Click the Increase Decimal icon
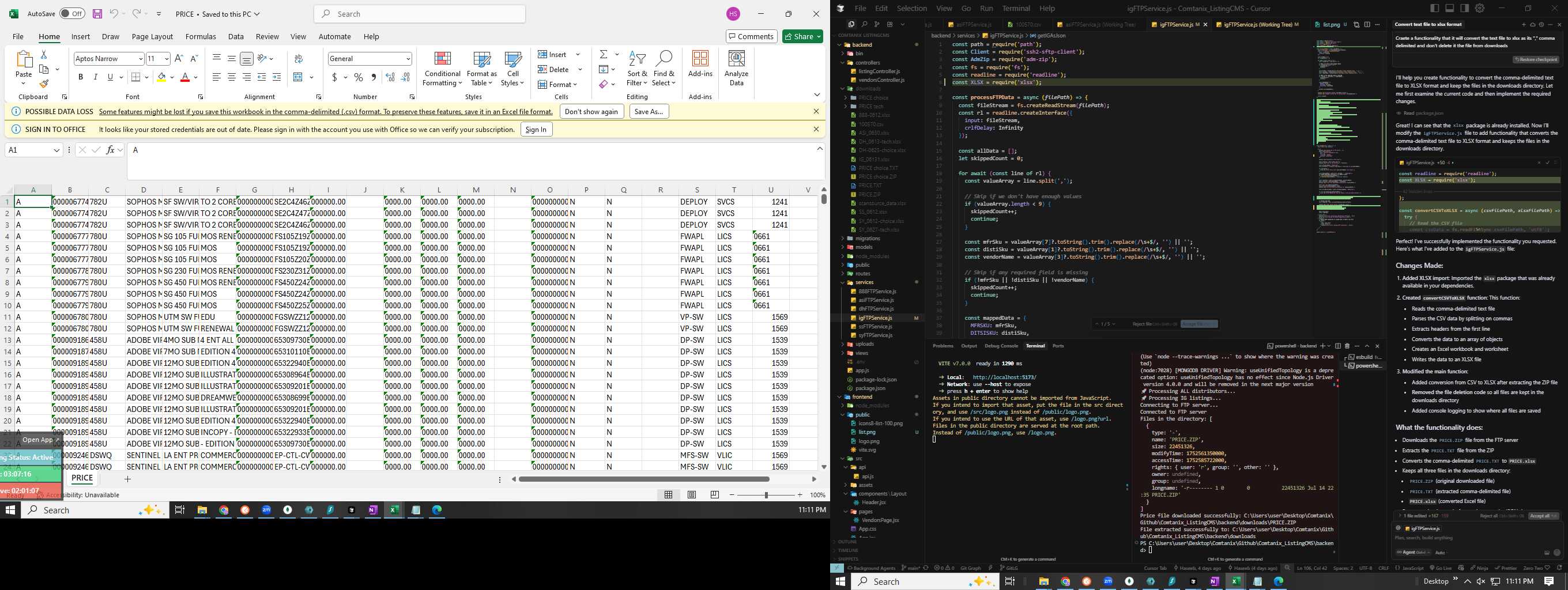Viewport: 1568px width, 590px height. 390,77
